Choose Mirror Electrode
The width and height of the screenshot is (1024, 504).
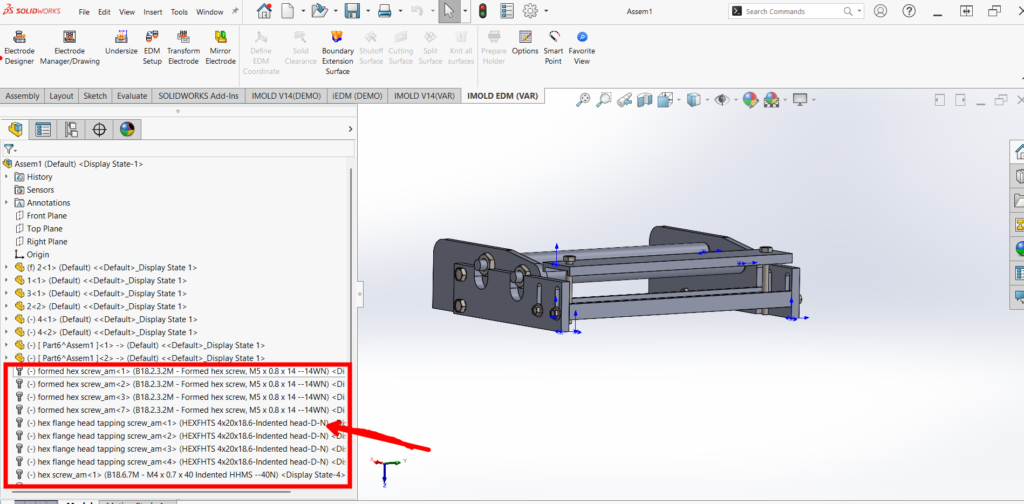[x=221, y=47]
